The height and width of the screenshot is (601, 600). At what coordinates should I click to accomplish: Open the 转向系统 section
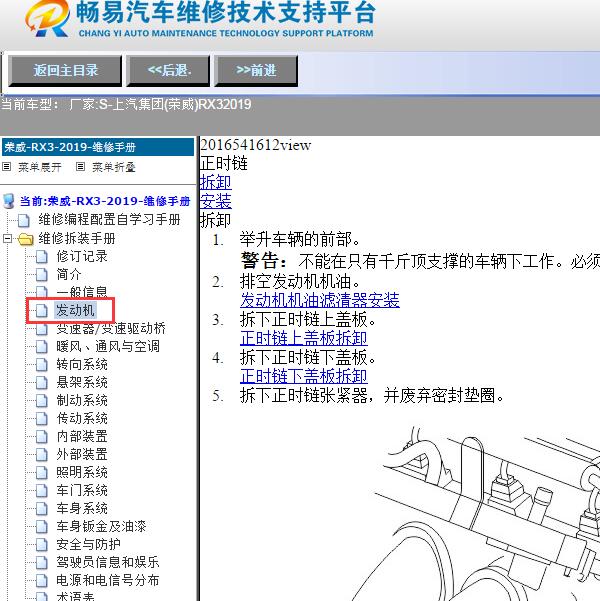coord(82,364)
